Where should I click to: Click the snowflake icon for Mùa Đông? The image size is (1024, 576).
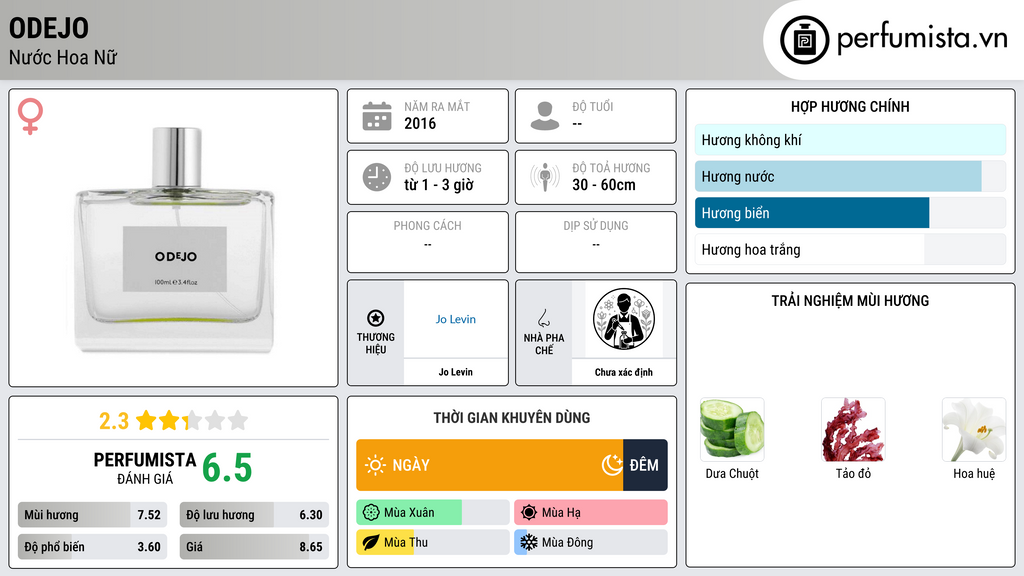(x=529, y=542)
